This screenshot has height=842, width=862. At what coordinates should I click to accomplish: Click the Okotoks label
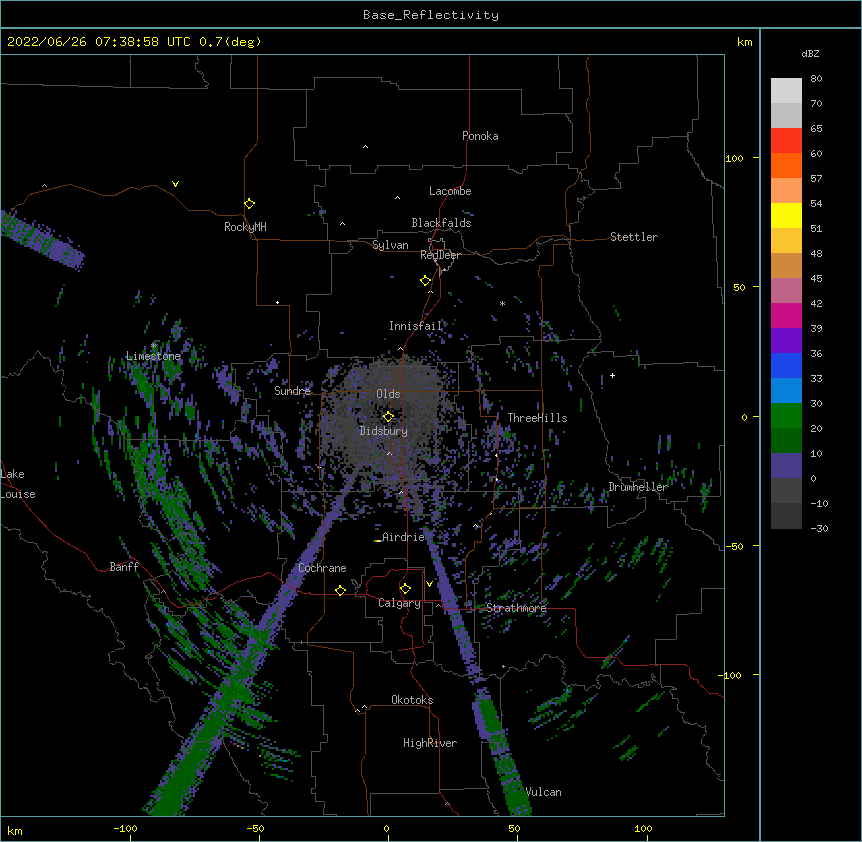[412, 700]
